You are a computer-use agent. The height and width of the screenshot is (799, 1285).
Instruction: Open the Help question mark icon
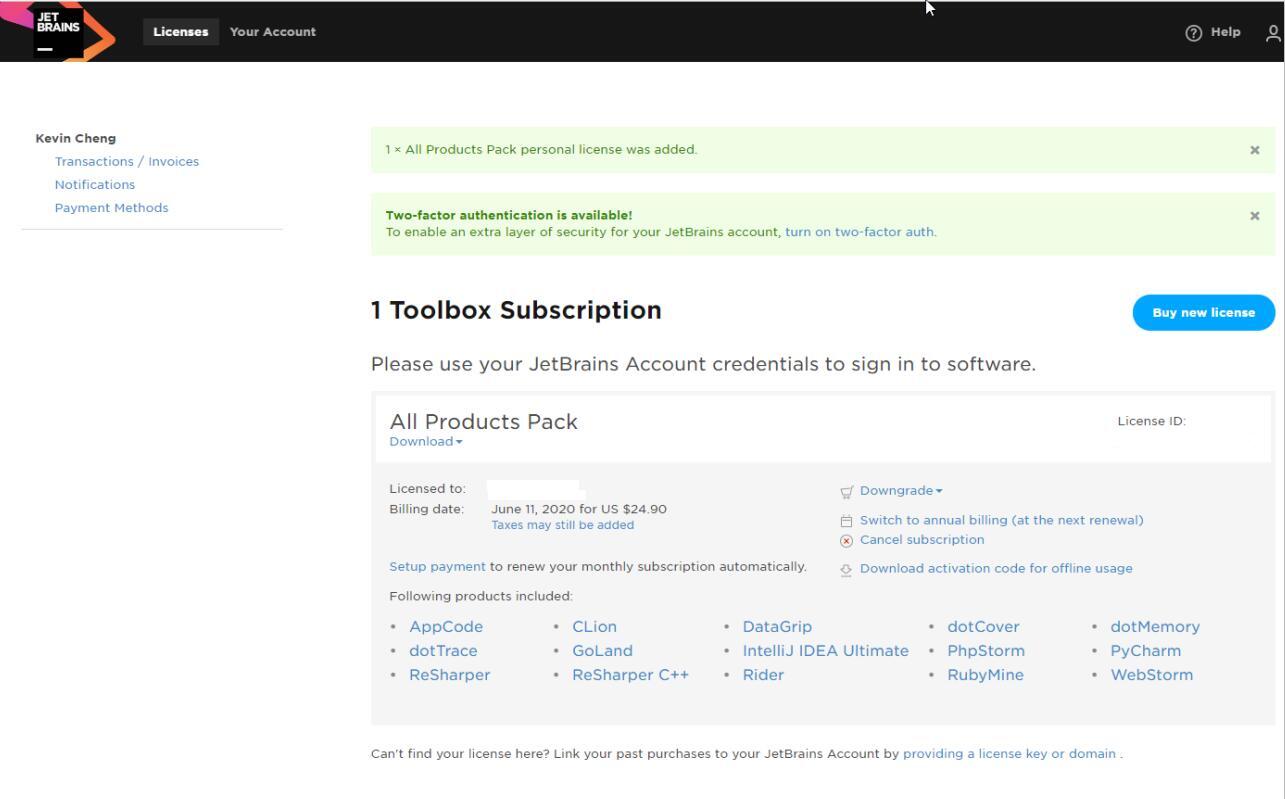click(1193, 32)
